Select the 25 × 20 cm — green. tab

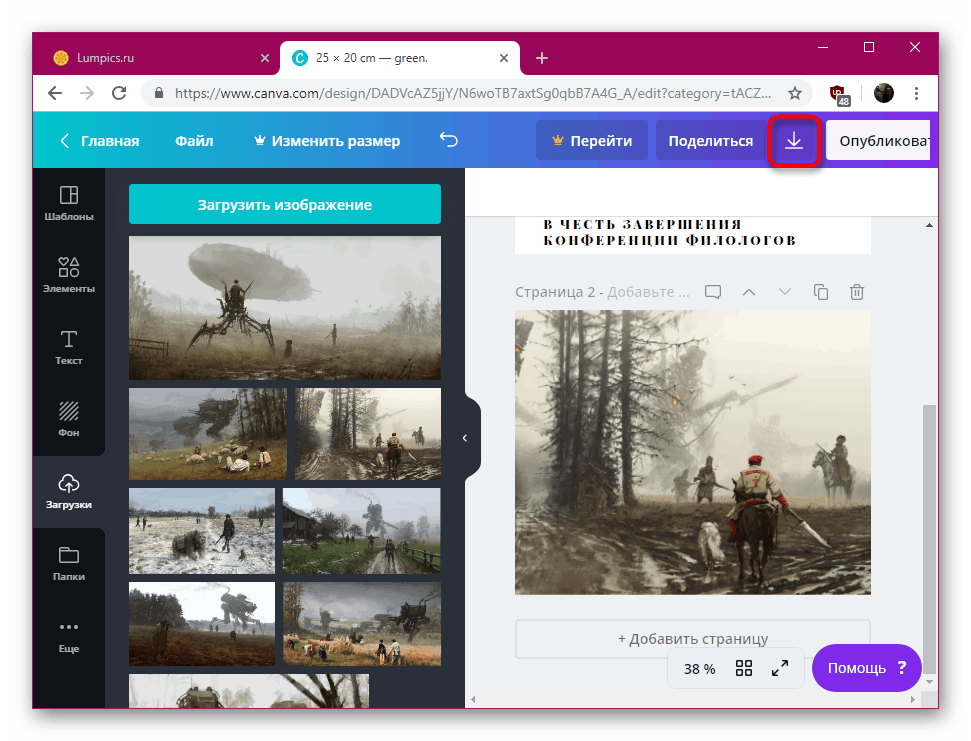point(399,58)
